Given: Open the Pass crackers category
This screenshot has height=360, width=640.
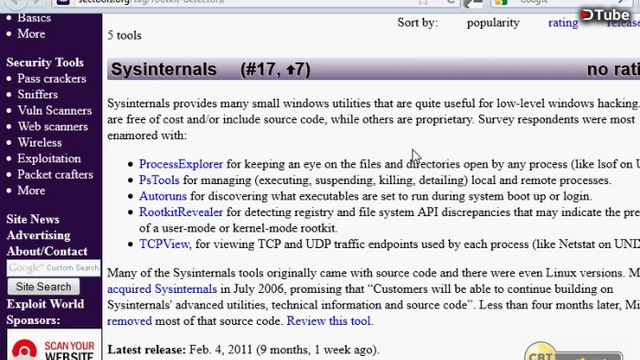Looking at the screenshot, I should pos(51,78).
